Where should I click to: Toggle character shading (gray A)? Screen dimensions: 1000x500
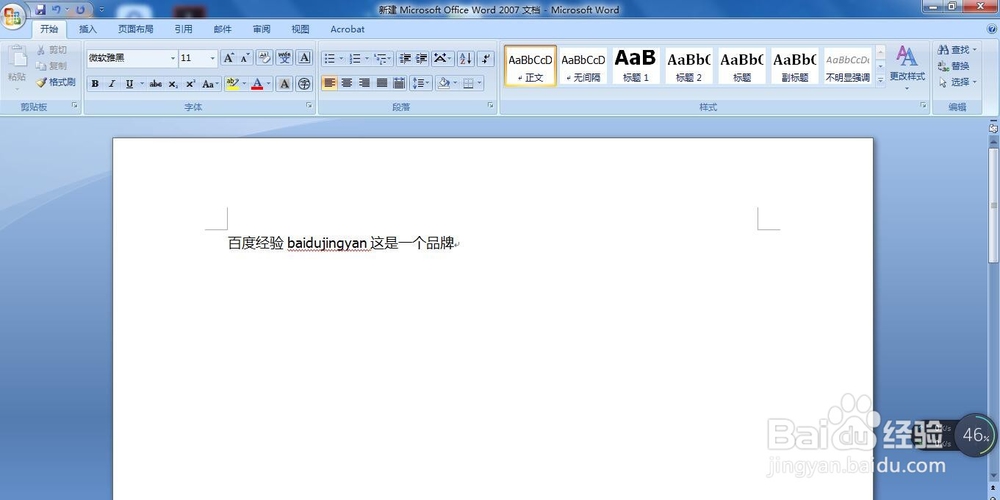(x=284, y=84)
